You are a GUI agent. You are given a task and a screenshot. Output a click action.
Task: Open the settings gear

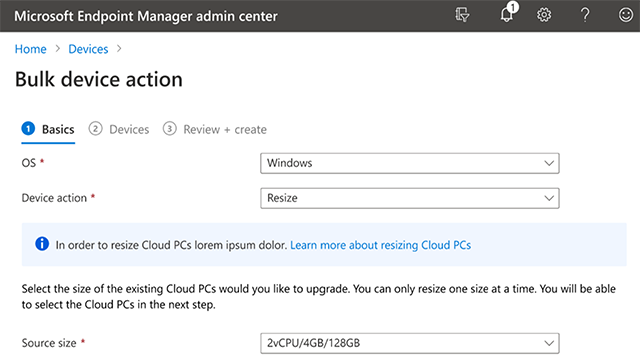tap(544, 15)
